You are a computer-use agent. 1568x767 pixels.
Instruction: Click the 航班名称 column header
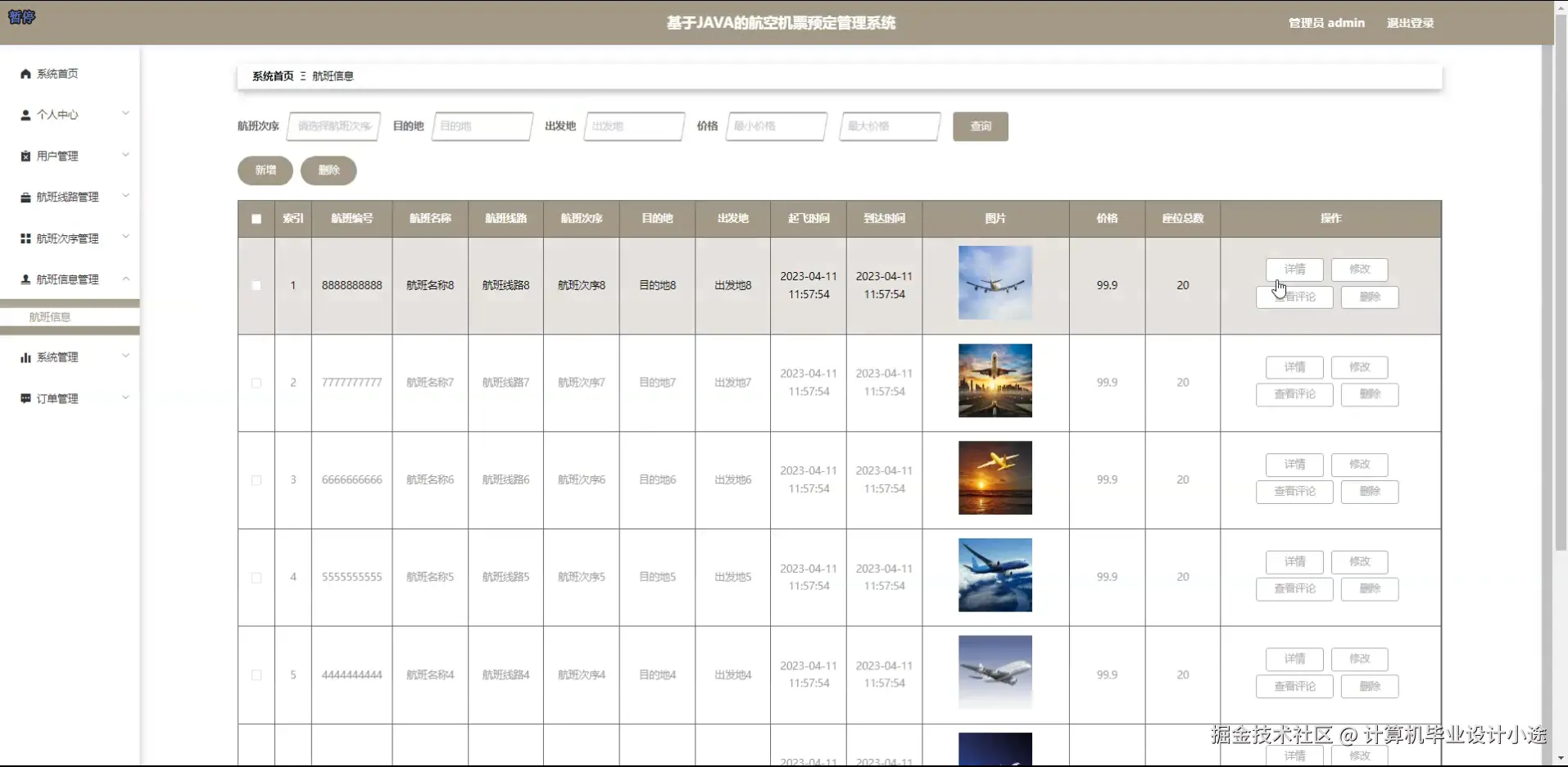(430, 219)
